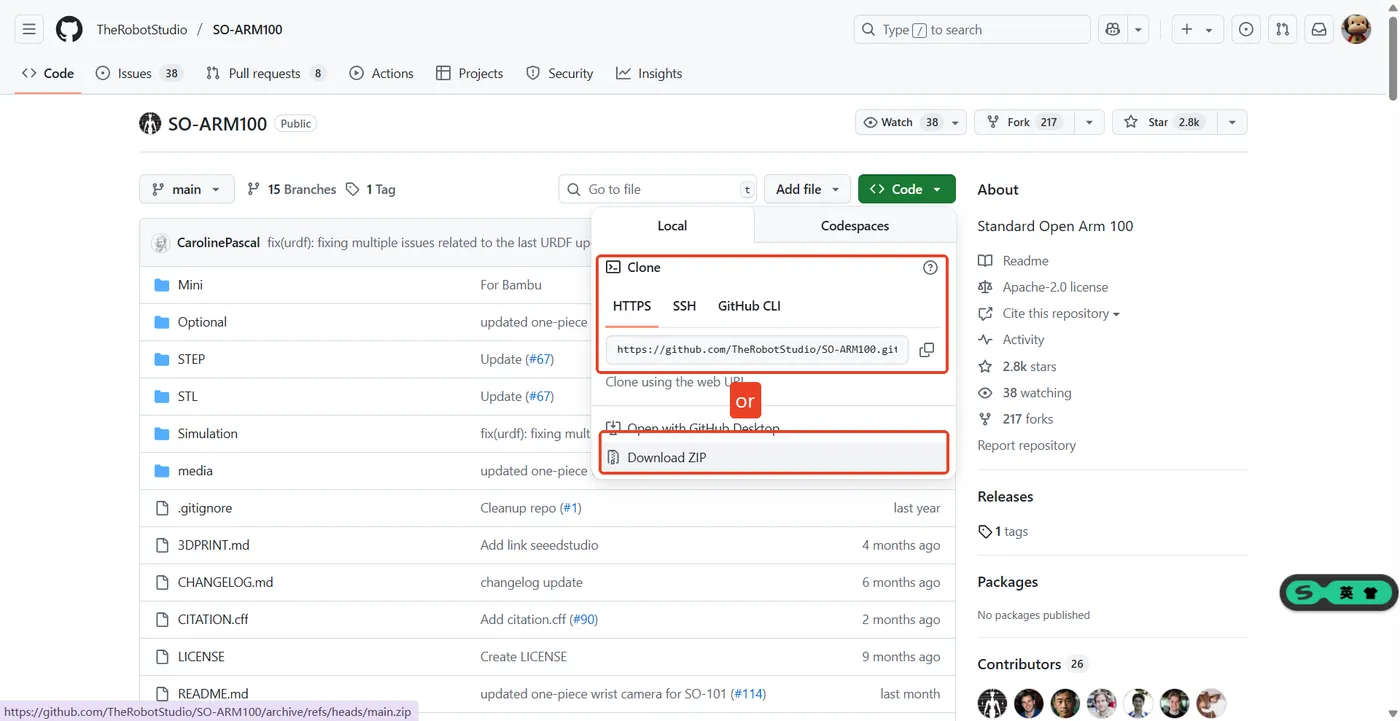Select the Local tab in Code popup

pyautogui.click(x=672, y=225)
